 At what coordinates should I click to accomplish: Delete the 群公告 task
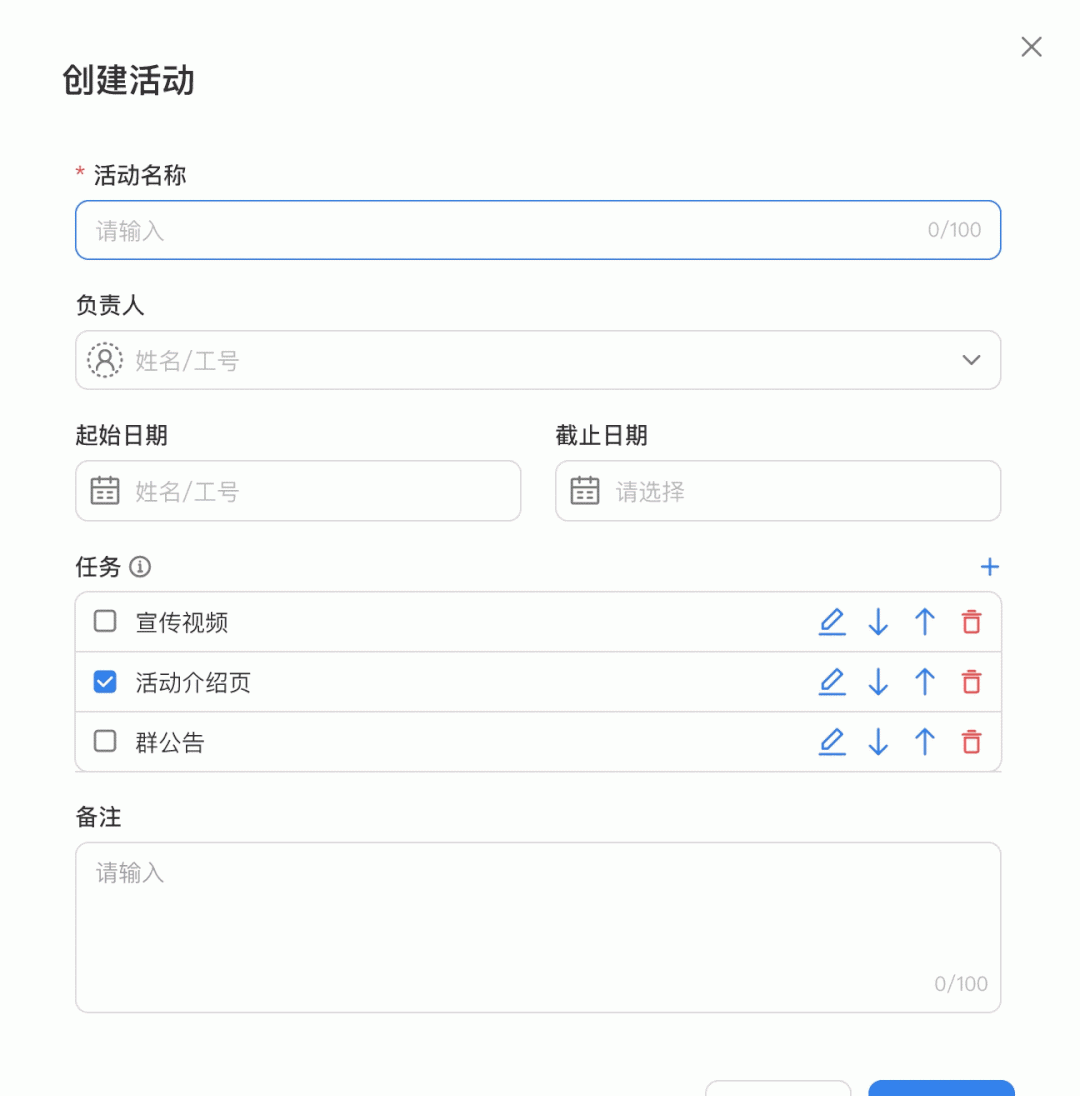click(971, 742)
